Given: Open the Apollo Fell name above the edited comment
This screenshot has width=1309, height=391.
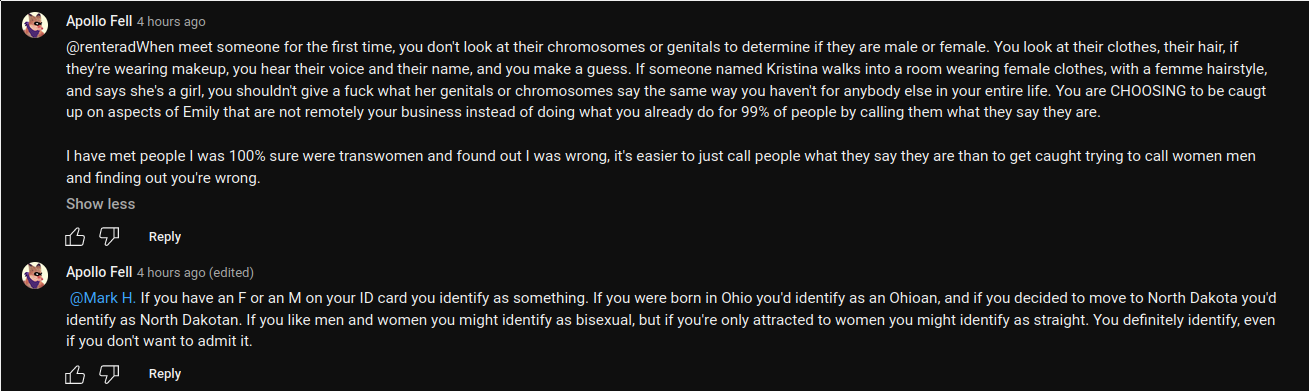Looking at the screenshot, I should tap(99, 272).
